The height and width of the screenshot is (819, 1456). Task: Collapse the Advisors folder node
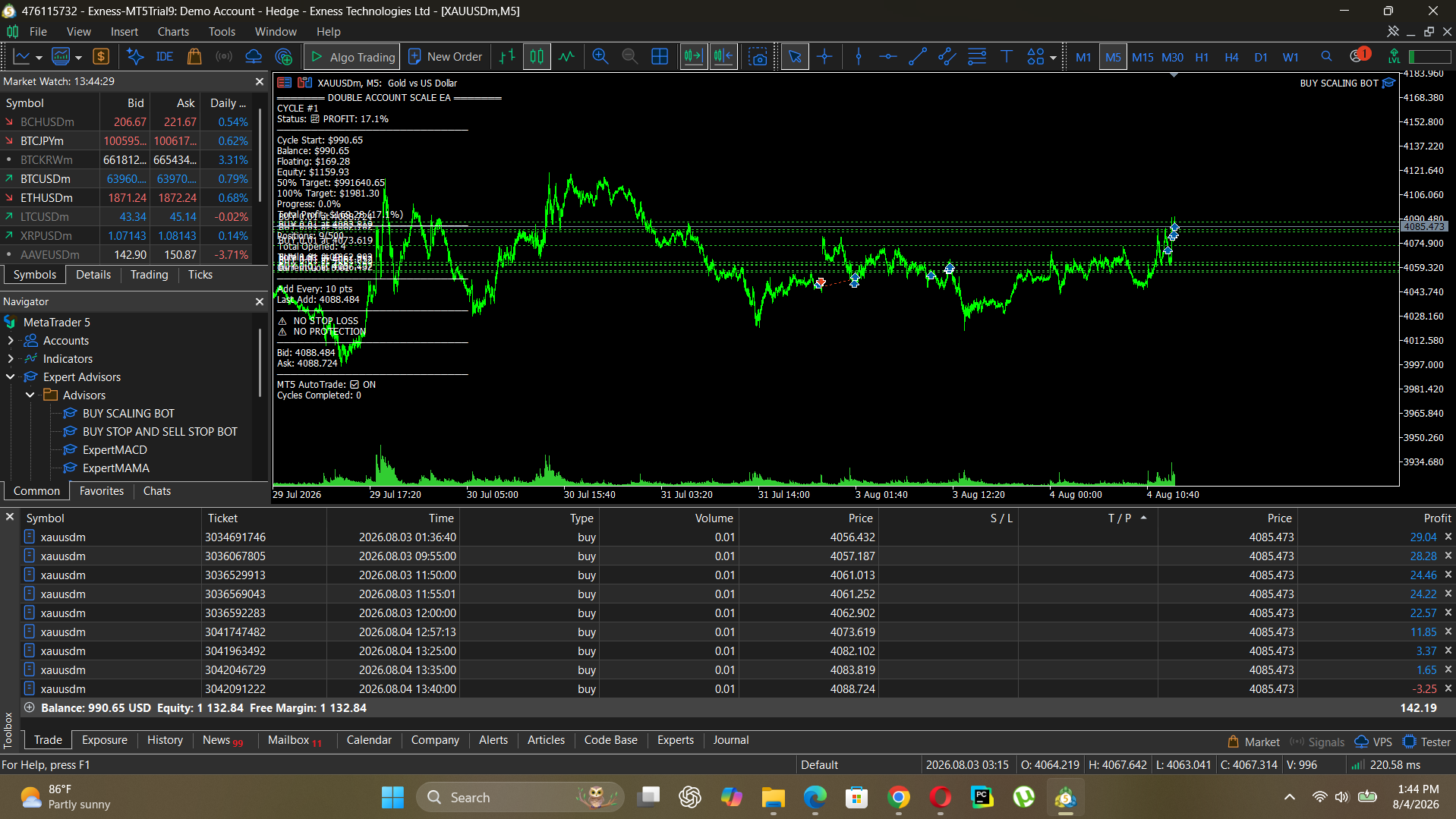[x=30, y=395]
